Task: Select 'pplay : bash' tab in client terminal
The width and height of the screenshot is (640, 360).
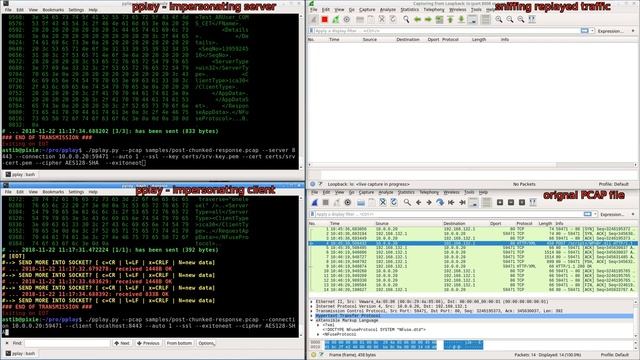Action: tap(20, 353)
